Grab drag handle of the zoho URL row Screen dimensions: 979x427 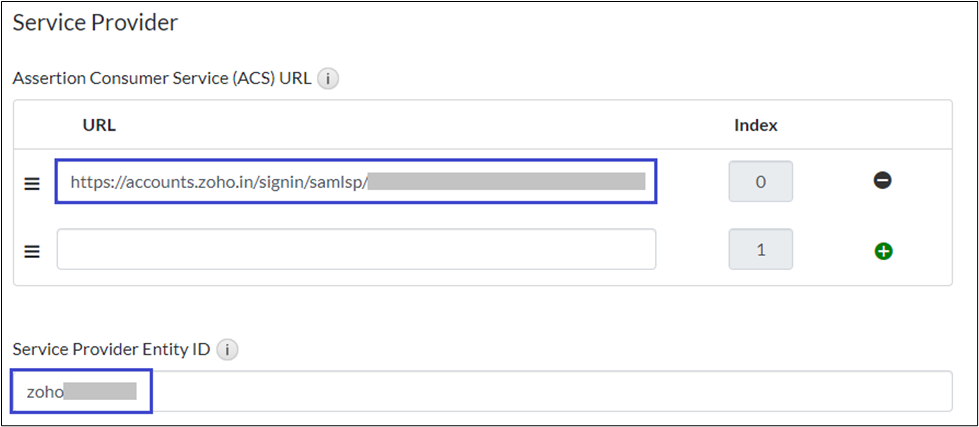tap(32, 183)
